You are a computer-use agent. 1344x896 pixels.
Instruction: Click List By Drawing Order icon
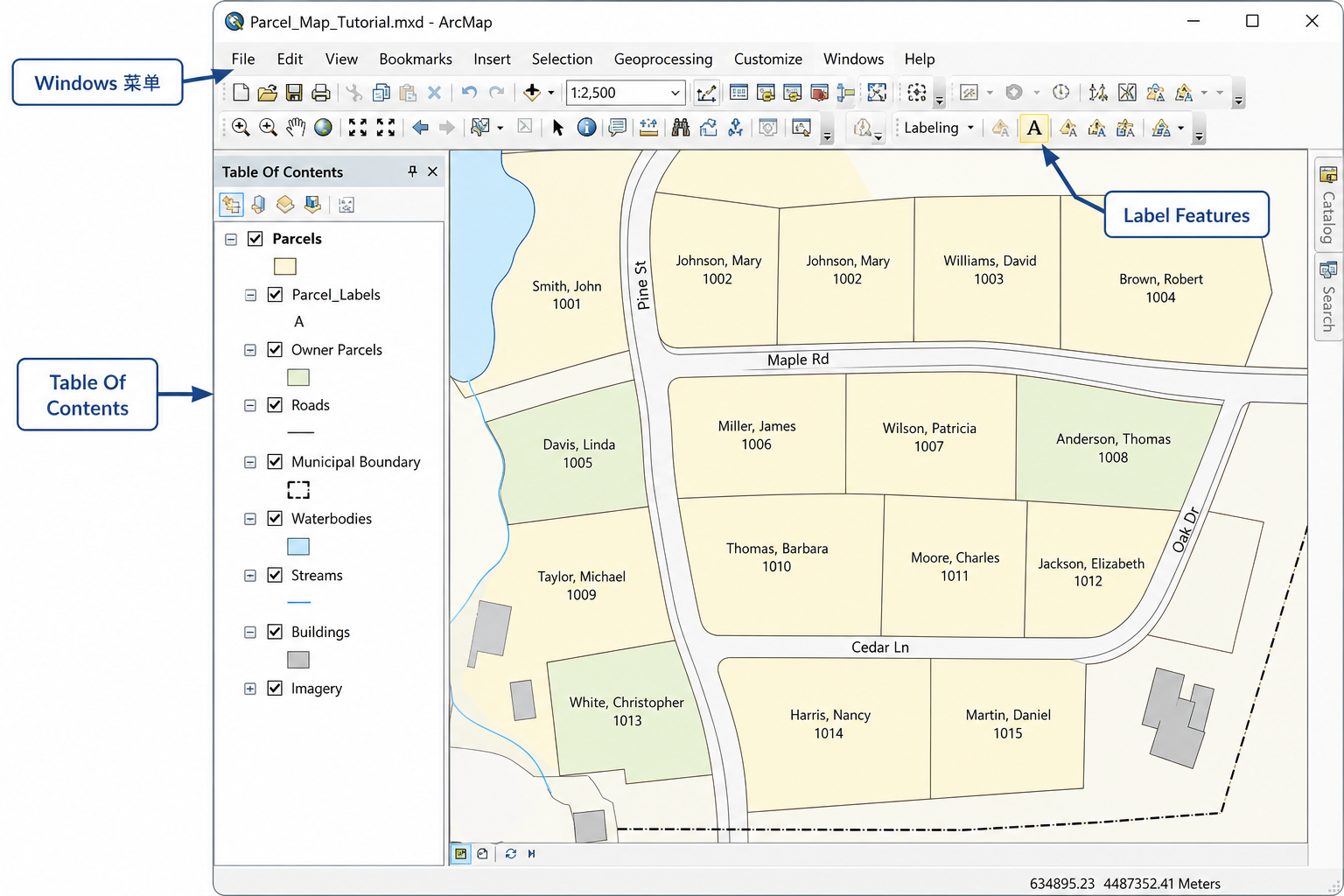[x=231, y=205]
